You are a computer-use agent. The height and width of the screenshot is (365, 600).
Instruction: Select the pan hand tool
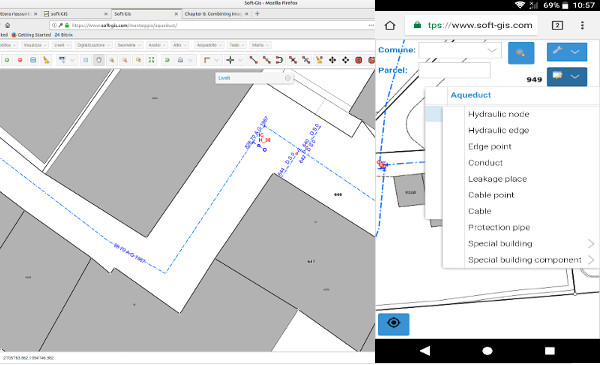pos(99,60)
